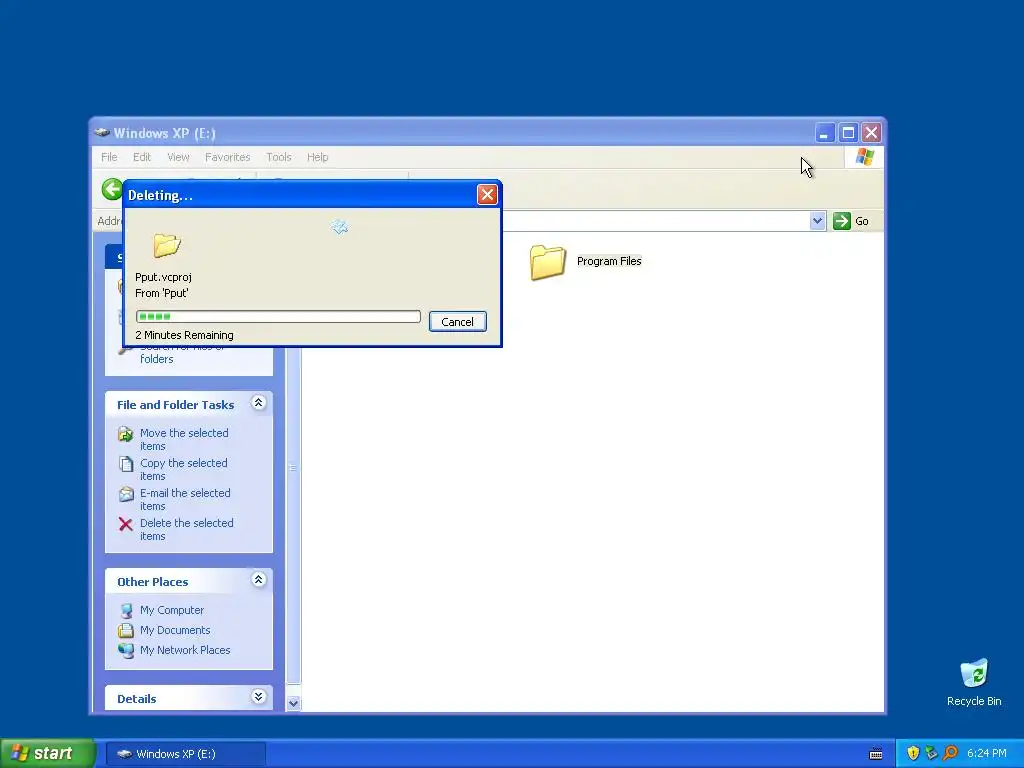Click Move the selected items link
This screenshot has width=1024, height=768.
(x=184, y=440)
